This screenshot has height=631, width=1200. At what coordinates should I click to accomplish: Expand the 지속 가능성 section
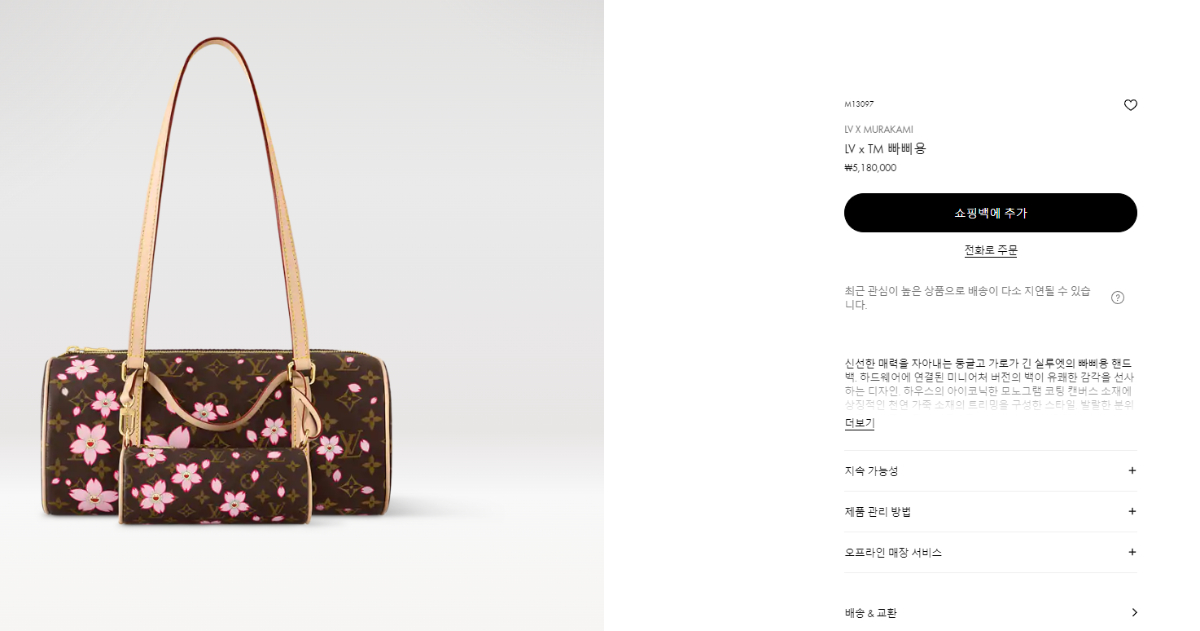pyautogui.click(x=990, y=470)
